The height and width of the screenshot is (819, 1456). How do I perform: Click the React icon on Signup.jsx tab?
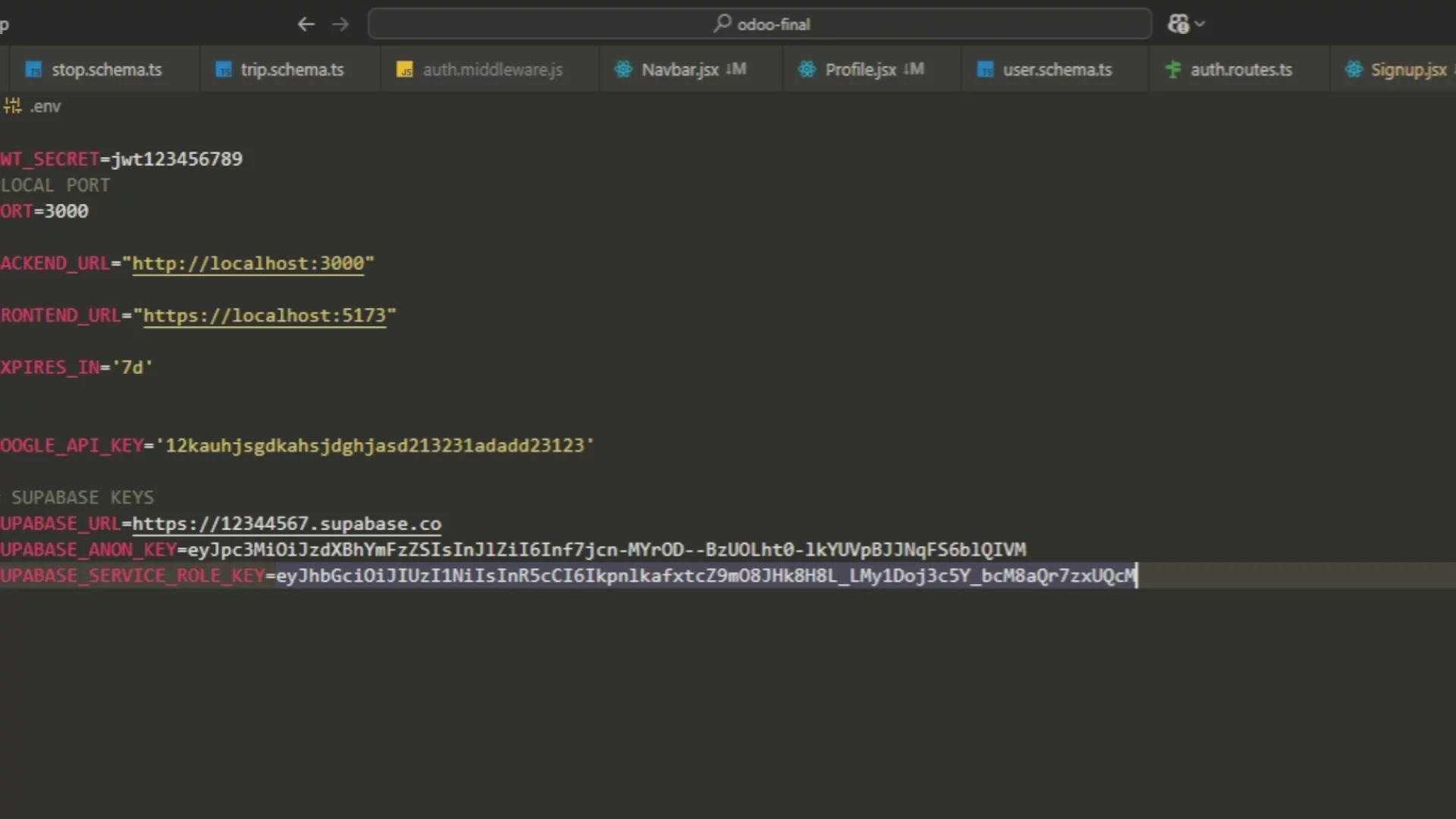1355,69
